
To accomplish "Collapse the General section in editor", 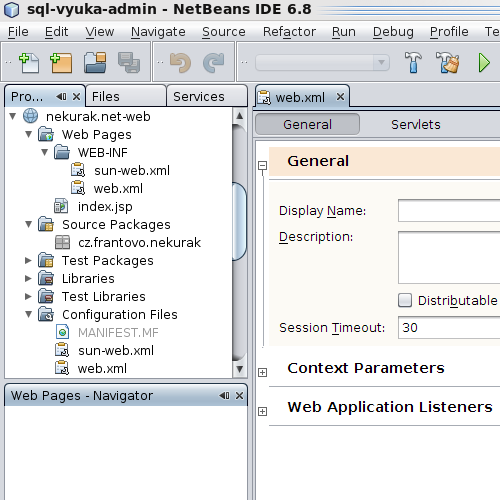I will coord(263,165).
